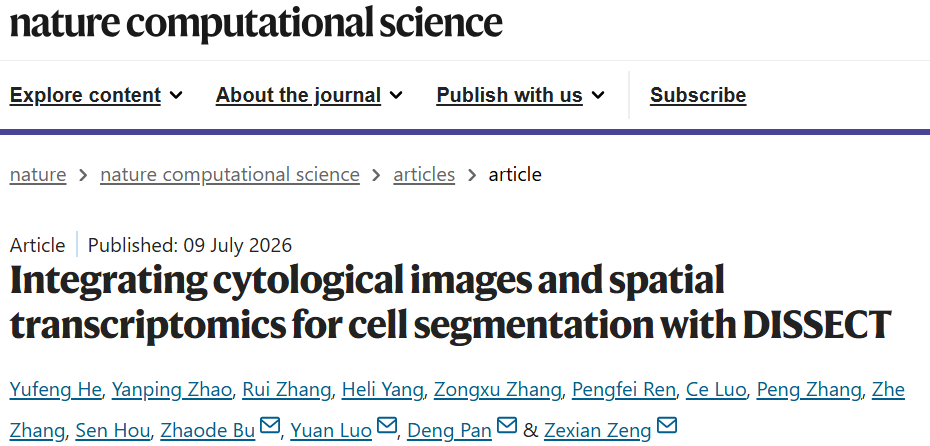The height and width of the screenshot is (446, 930).
Task: Open the articles breadcrumb link
Action: click(424, 175)
